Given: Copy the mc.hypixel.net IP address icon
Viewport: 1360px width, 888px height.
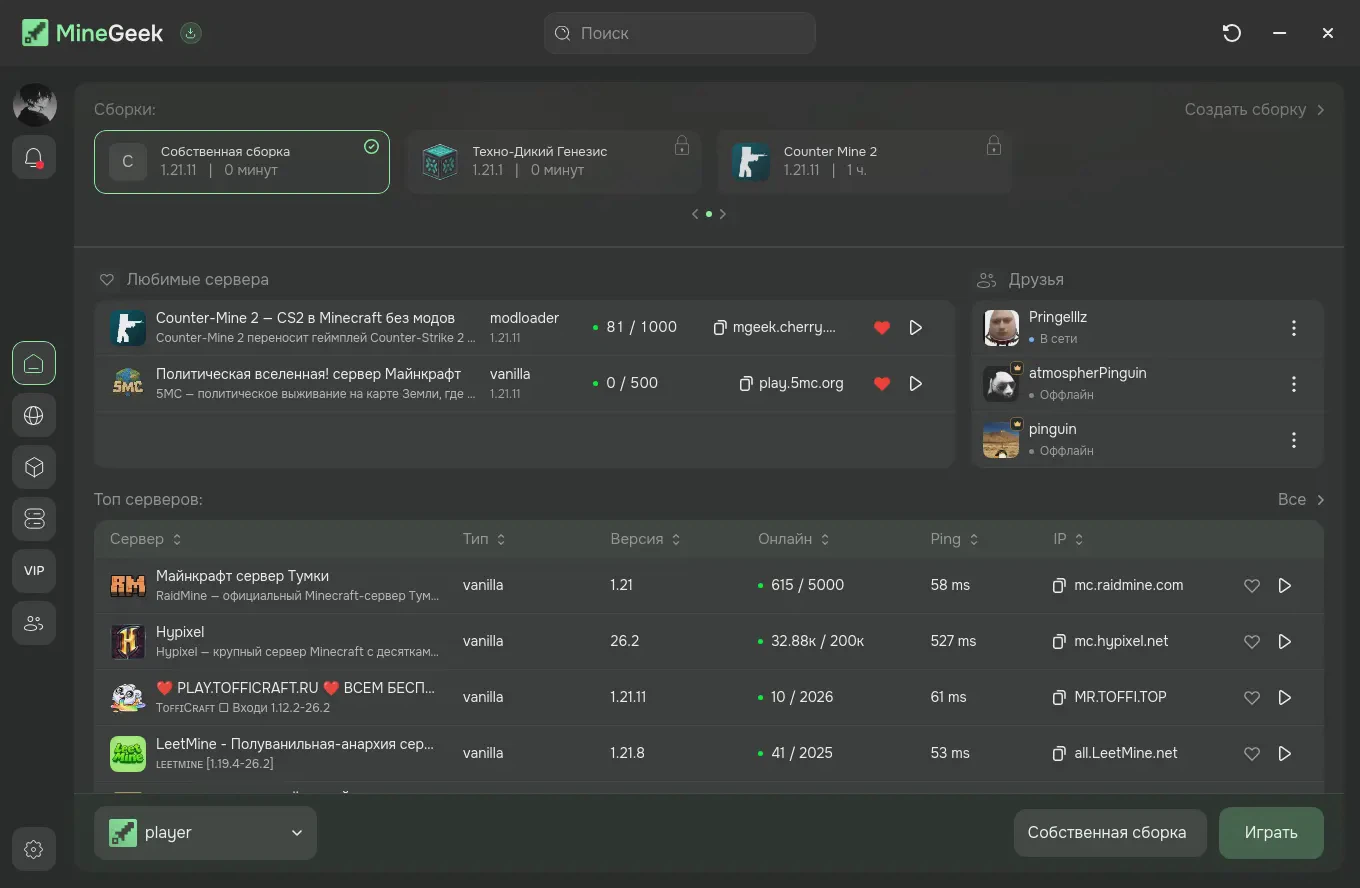Looking at the screenshot, I should pos(1059,641).
